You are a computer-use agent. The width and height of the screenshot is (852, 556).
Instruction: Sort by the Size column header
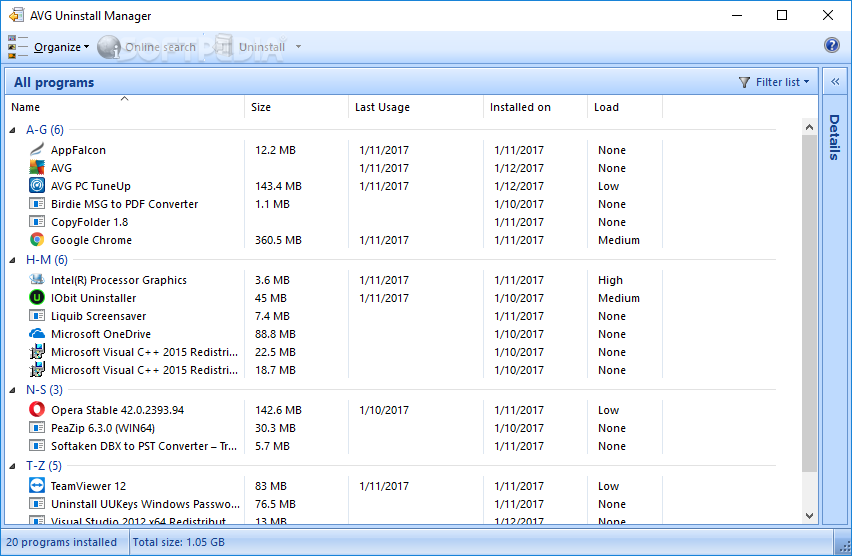coord(297,107)
